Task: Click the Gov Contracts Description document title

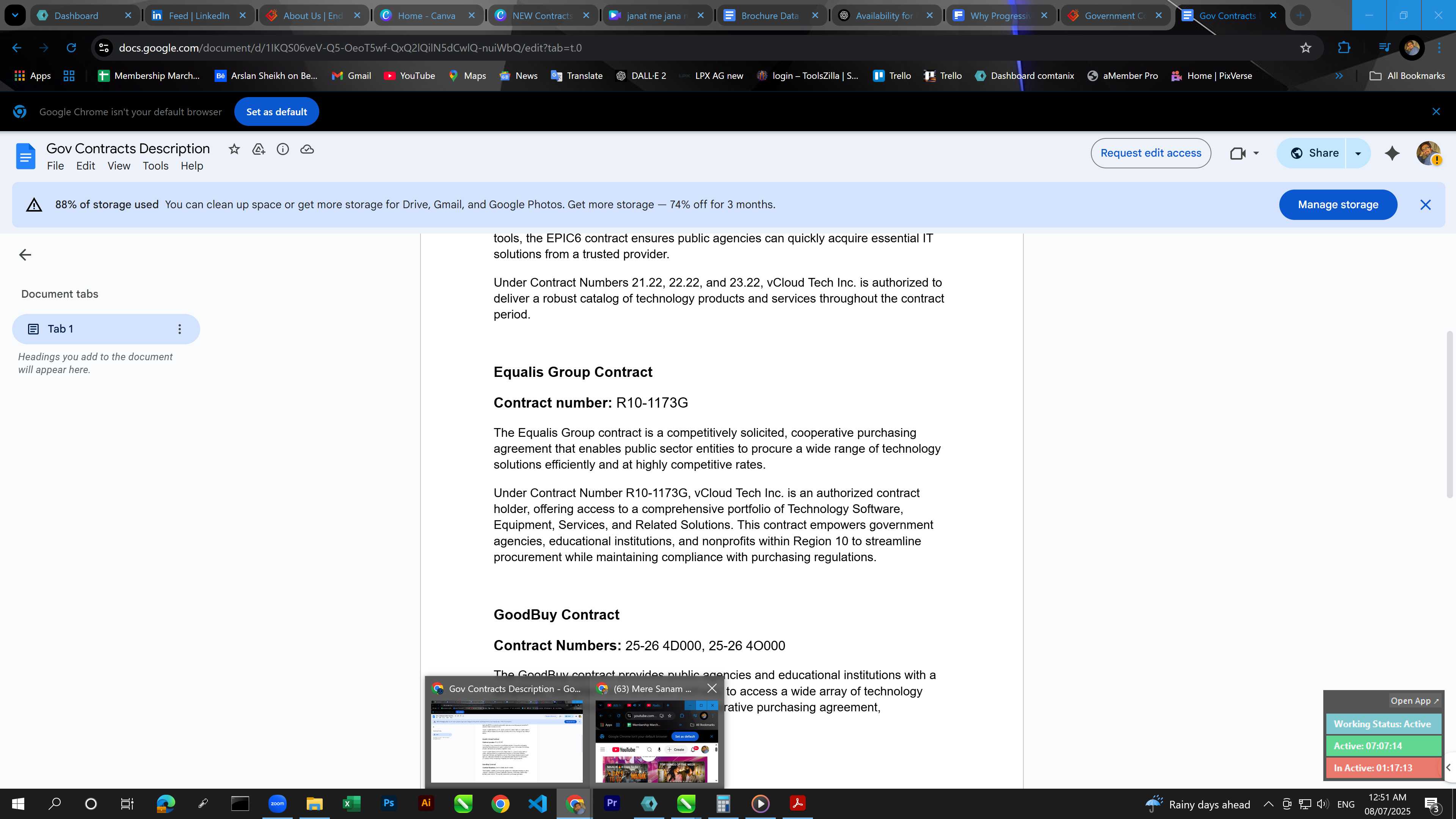Action: click(x=128, y=149)
